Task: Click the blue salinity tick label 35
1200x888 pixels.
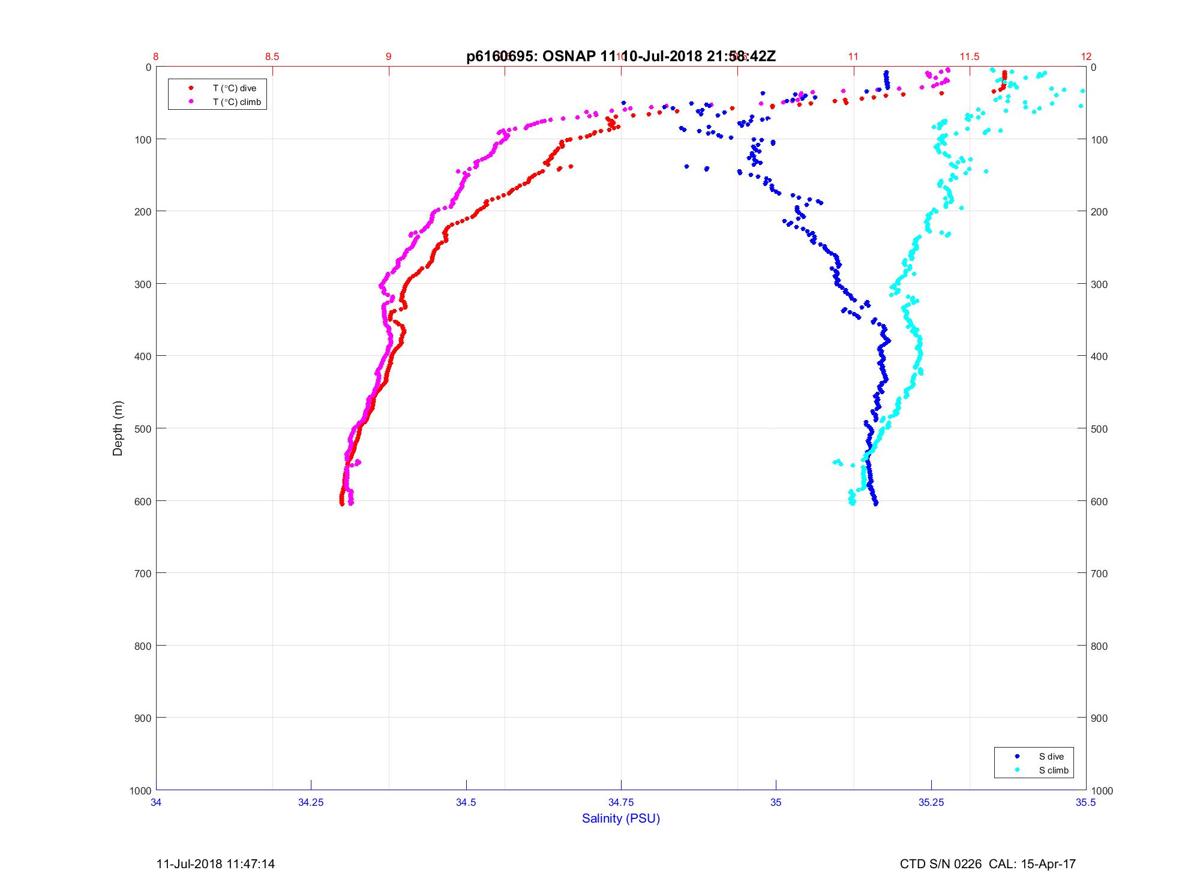Action: 776,802
